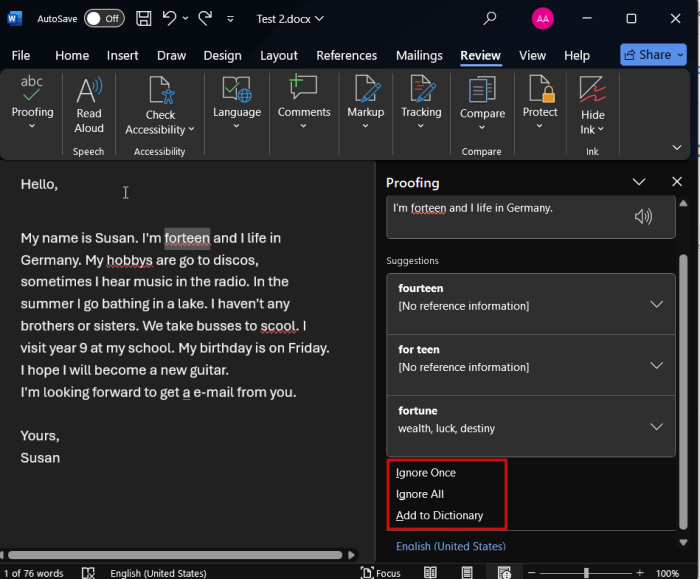Click the Read Aloud icon

[x=89, y=92]
